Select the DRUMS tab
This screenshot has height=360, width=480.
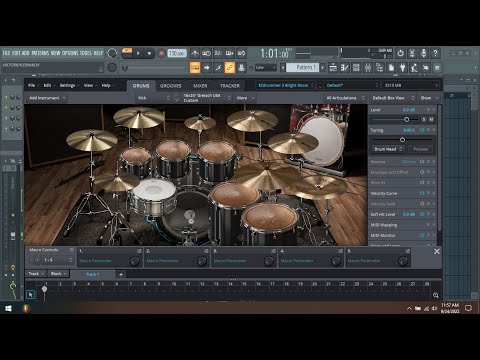(141, 86)
